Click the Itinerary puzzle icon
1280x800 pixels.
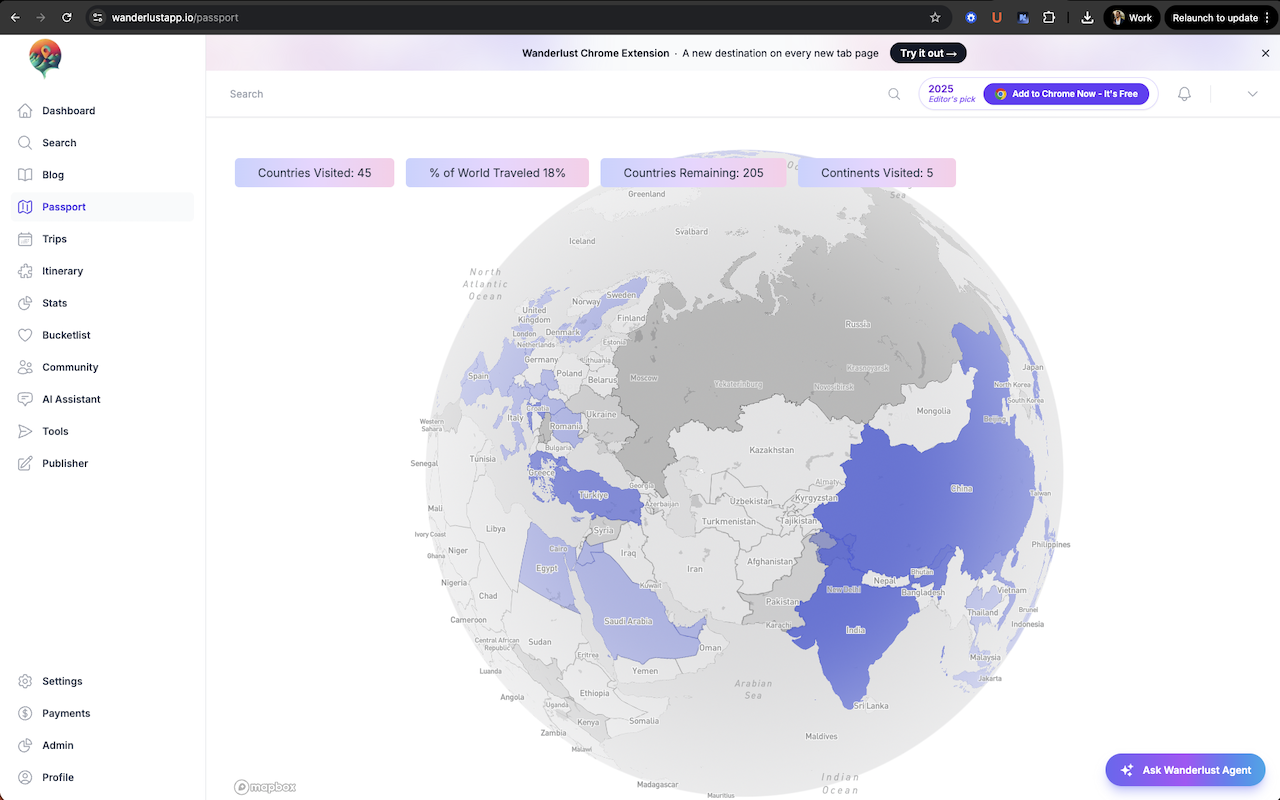point(26,271)
